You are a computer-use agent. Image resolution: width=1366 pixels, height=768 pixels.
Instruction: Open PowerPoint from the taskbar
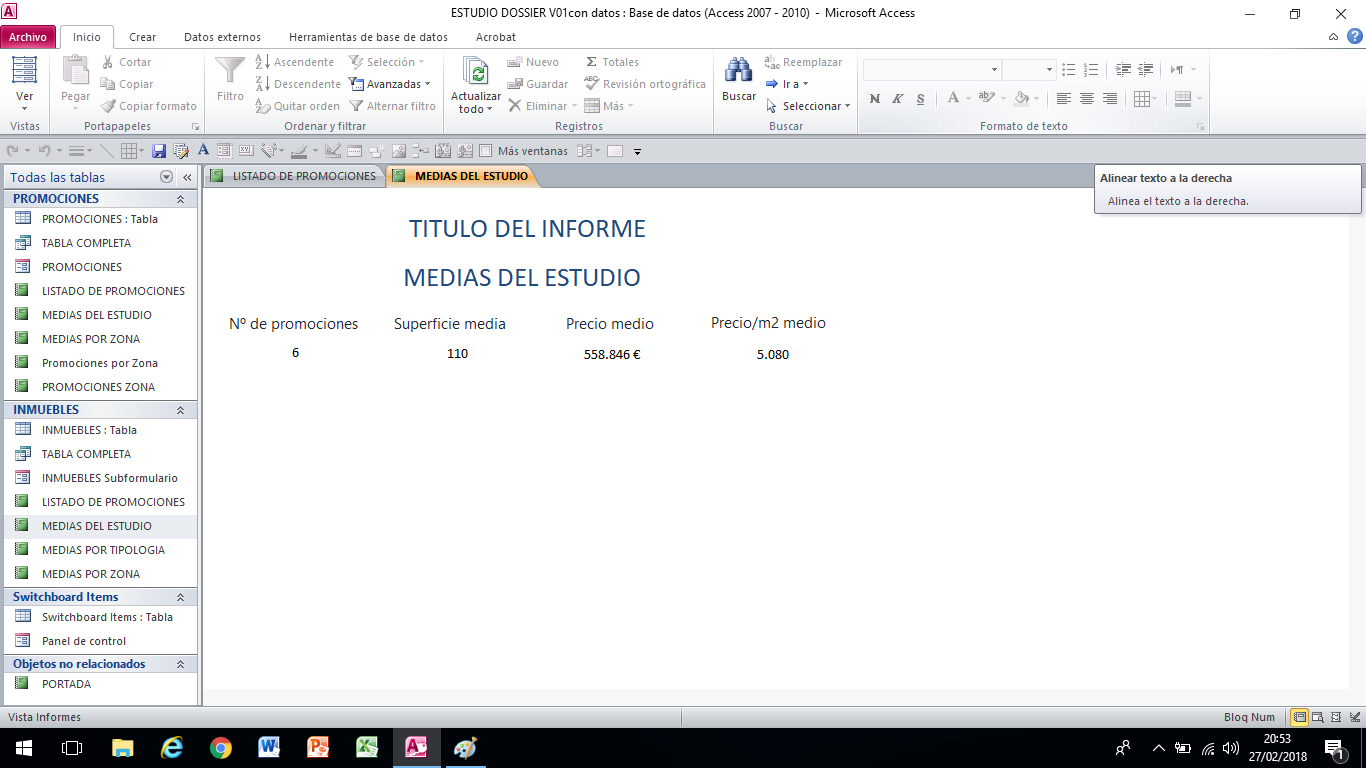pos(318,747)
